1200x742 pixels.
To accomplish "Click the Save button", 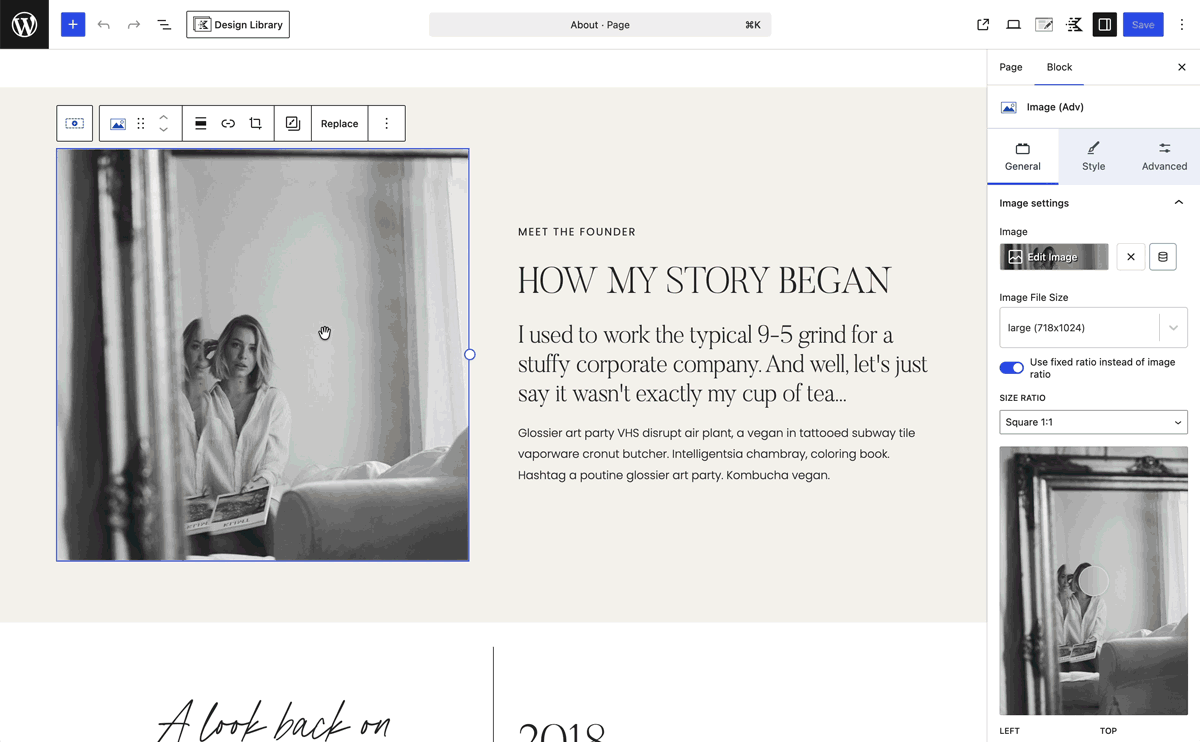I will click(1143, 24).
